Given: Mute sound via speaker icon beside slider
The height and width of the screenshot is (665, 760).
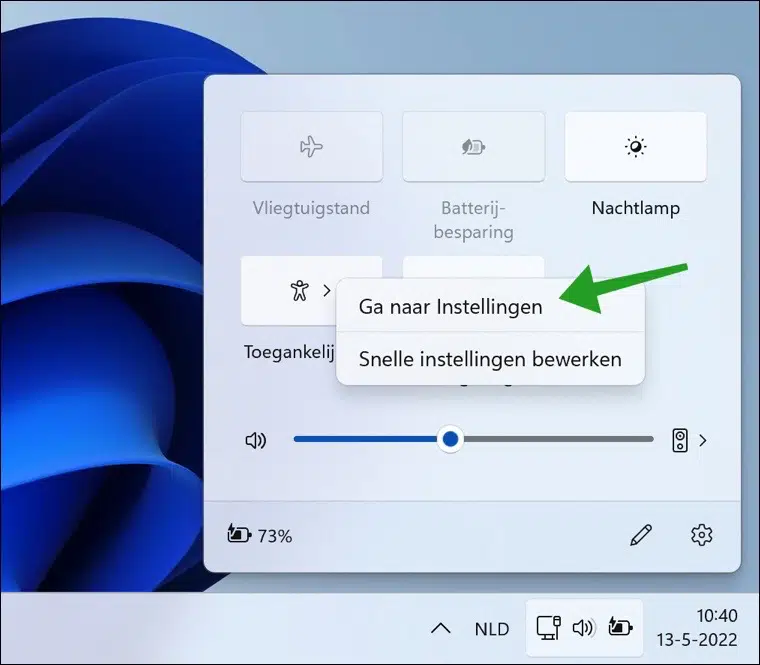Looking at the screenshot, I should click(256, 440).
